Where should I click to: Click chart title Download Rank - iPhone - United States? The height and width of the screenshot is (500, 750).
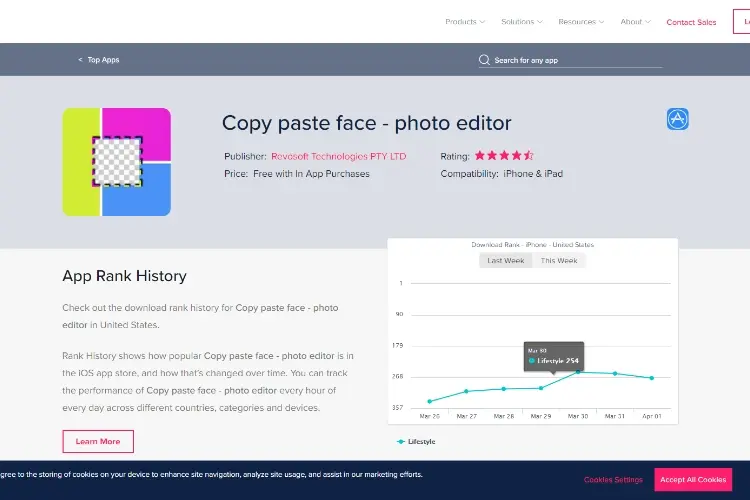point(532,244)
